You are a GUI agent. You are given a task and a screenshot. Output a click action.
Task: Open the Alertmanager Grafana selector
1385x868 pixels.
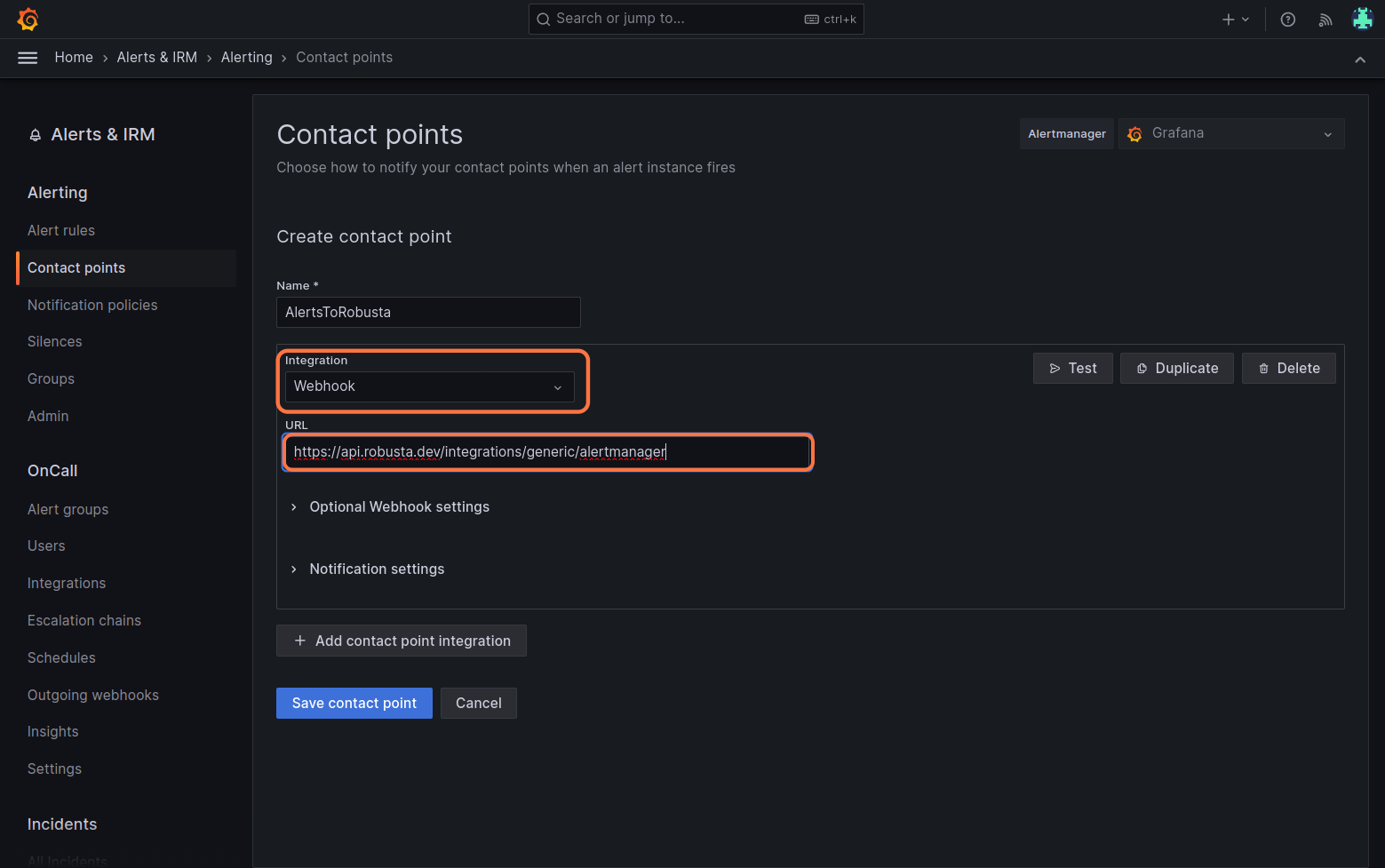click(1230, 133)
